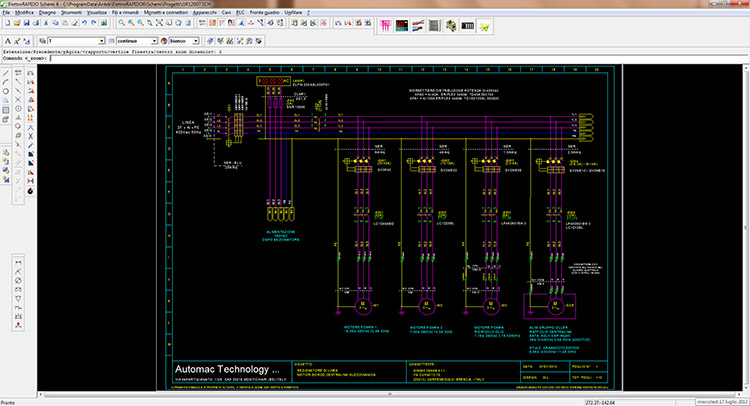750x406 pixels.
Task: Click the pink terminal strip icon
Action: point(386,26)
